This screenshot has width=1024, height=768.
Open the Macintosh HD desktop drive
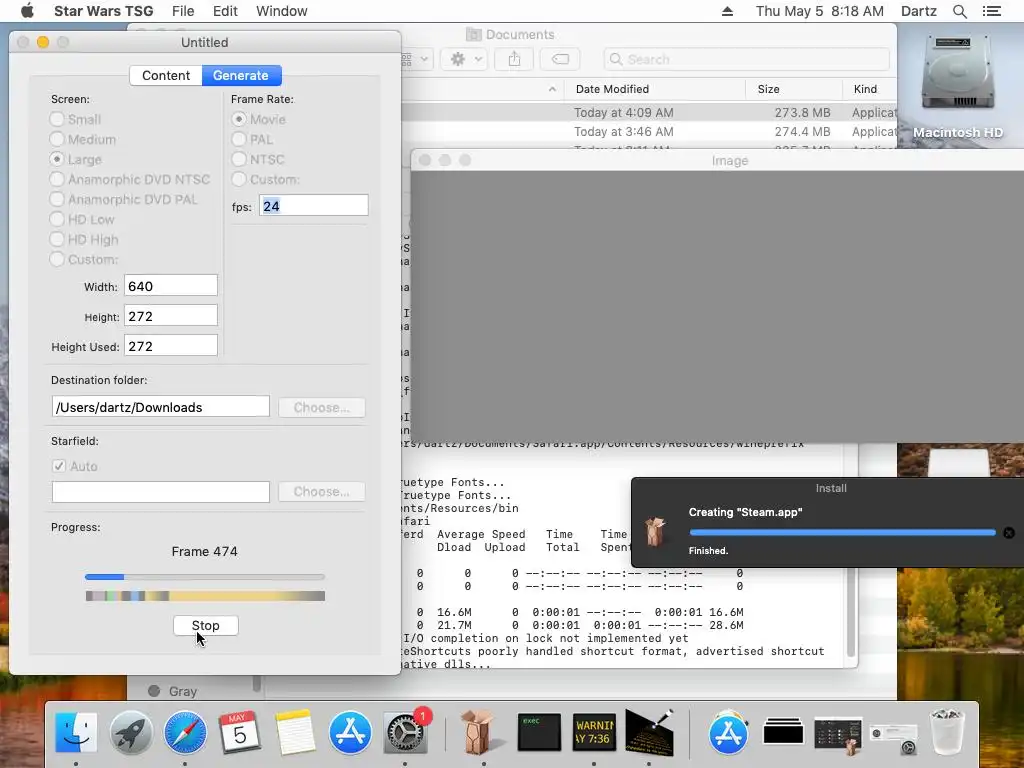(957, 86)
